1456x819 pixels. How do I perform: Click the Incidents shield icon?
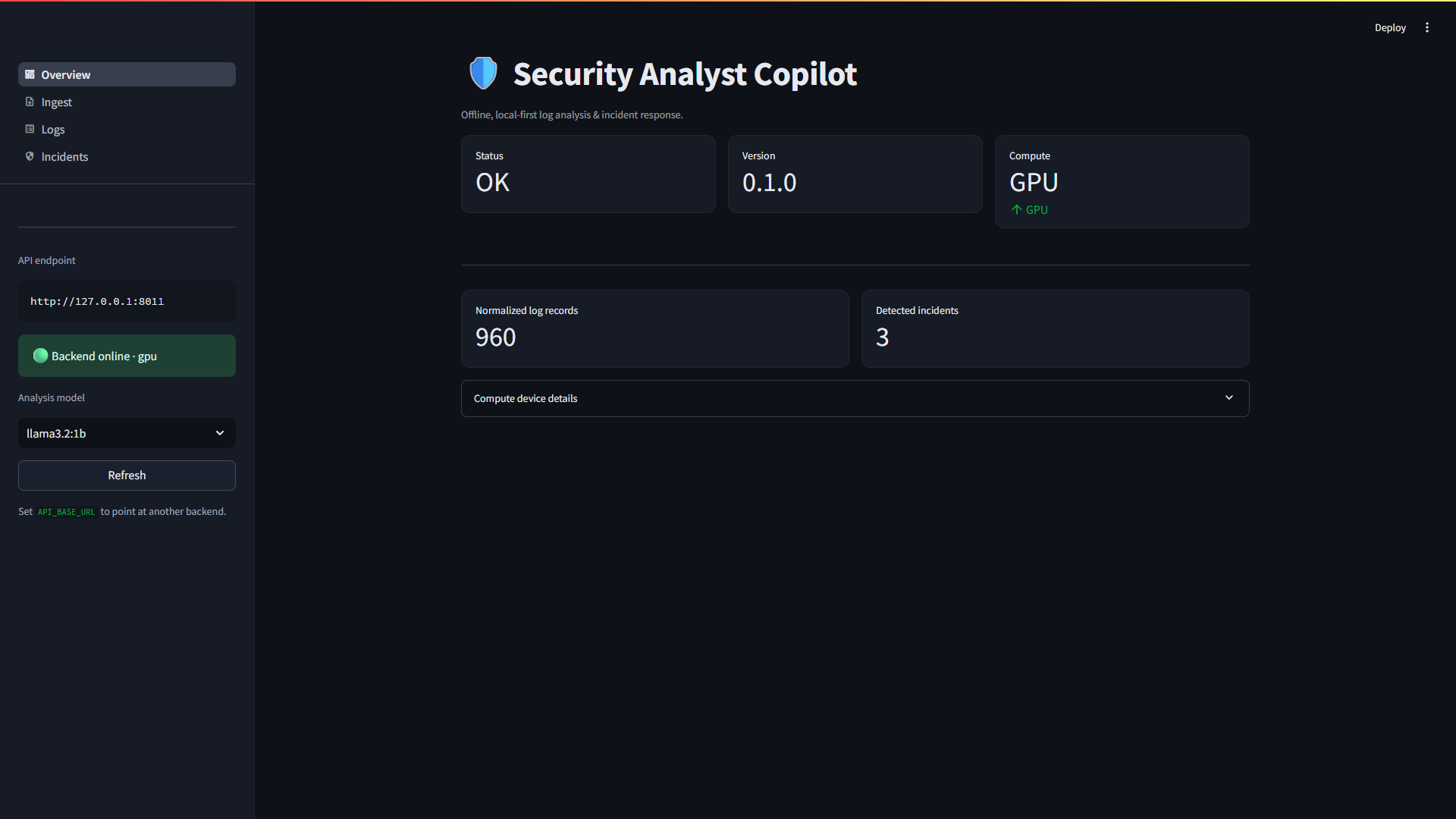(30, 156)
